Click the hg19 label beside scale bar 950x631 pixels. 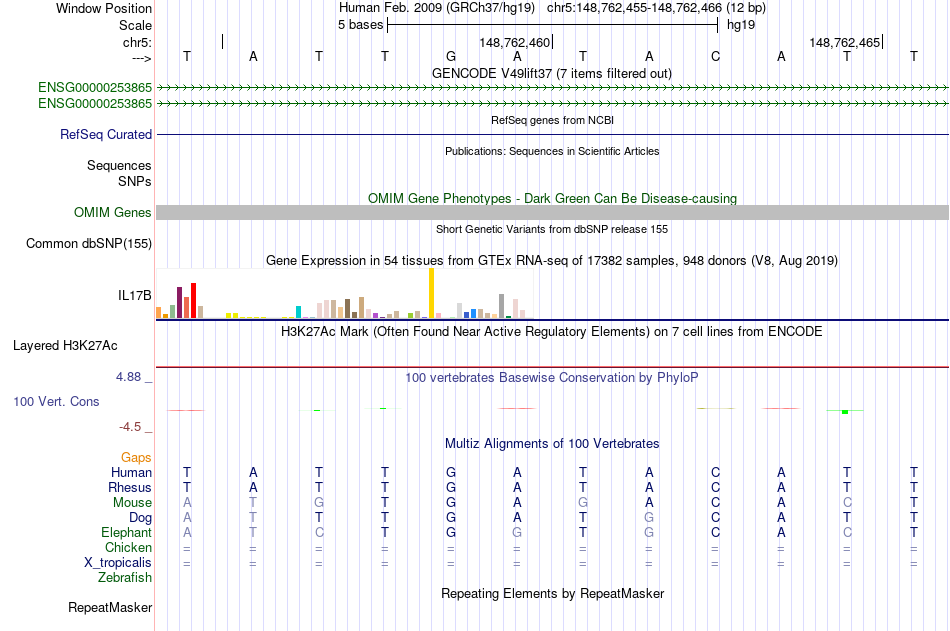(x=741, y=25)
